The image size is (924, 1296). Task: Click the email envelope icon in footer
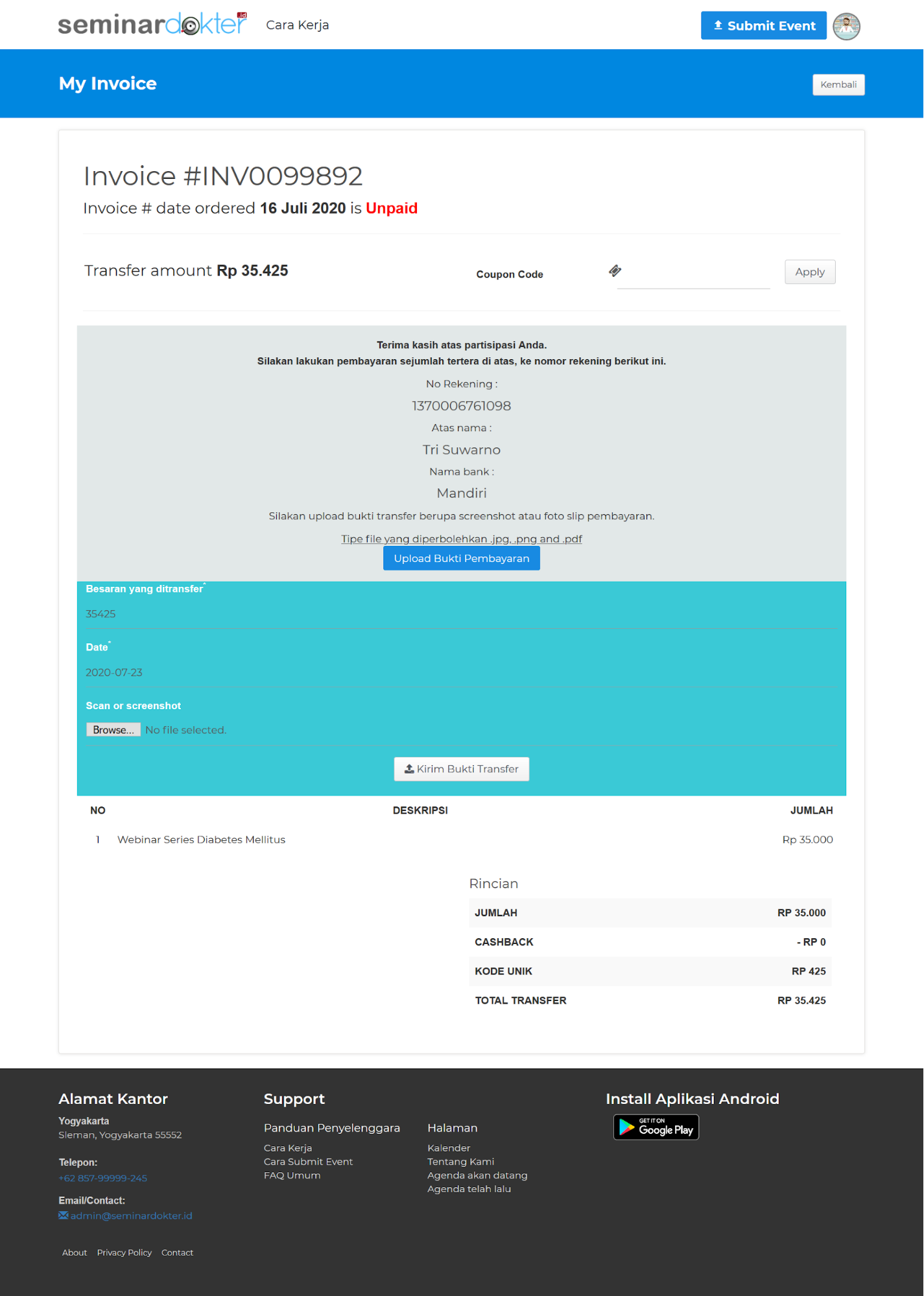pyautogui.click(x=63, y=1216)
